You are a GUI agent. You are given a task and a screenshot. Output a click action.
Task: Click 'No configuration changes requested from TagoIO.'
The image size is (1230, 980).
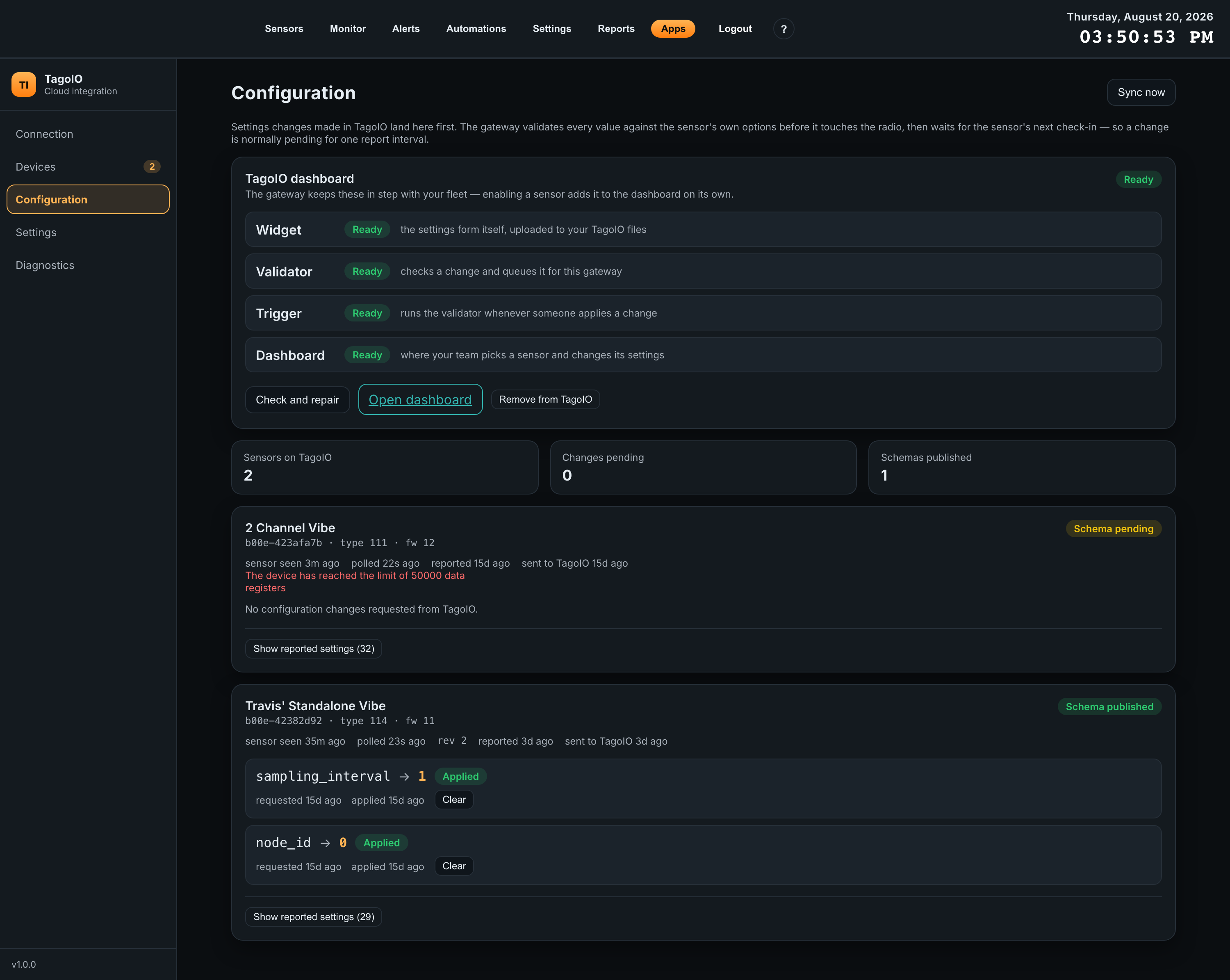click(x=361, y=609)
